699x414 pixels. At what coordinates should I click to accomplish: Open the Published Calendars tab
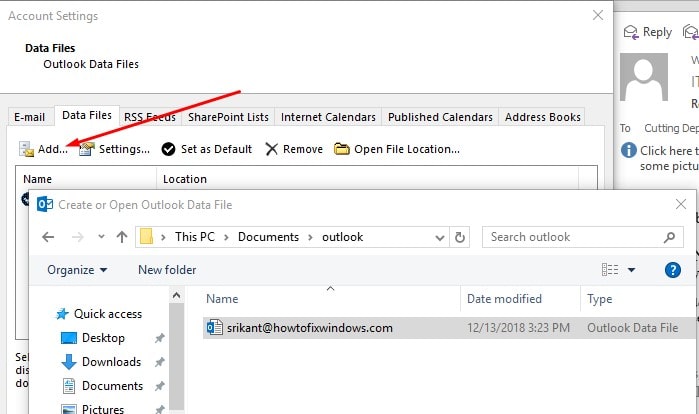click(x=440, y=117)
